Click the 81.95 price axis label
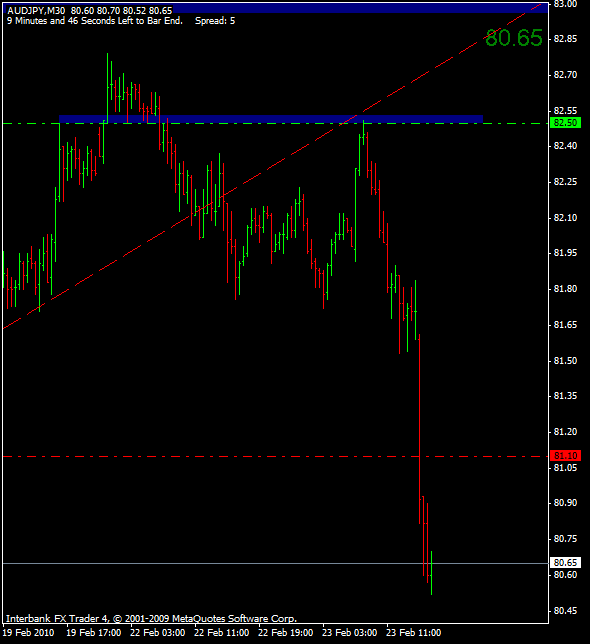Viewport: 590px width, 644px height. coord(565,253)
